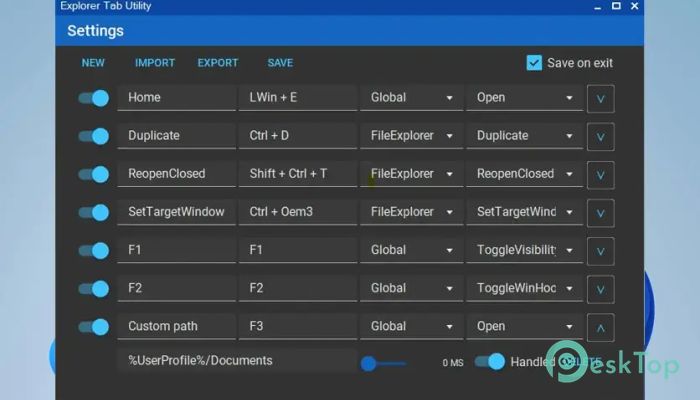Image resolution: width=700 pixels, height=400 pixels.
Task: Open the SetTargetWindow action dropdown
Action: (525, 212)
